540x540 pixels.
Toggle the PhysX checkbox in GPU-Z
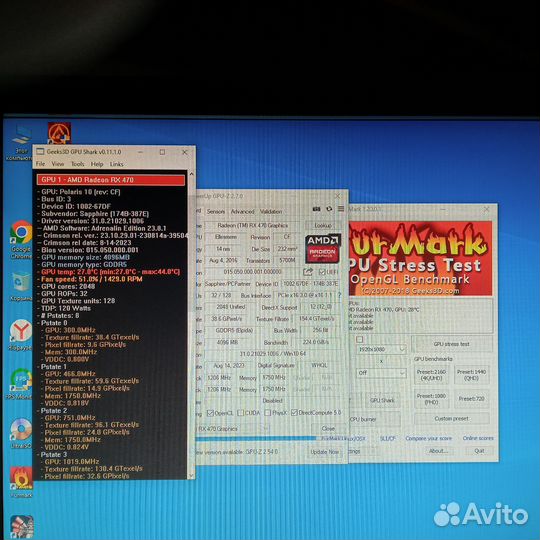pos(268,413)
